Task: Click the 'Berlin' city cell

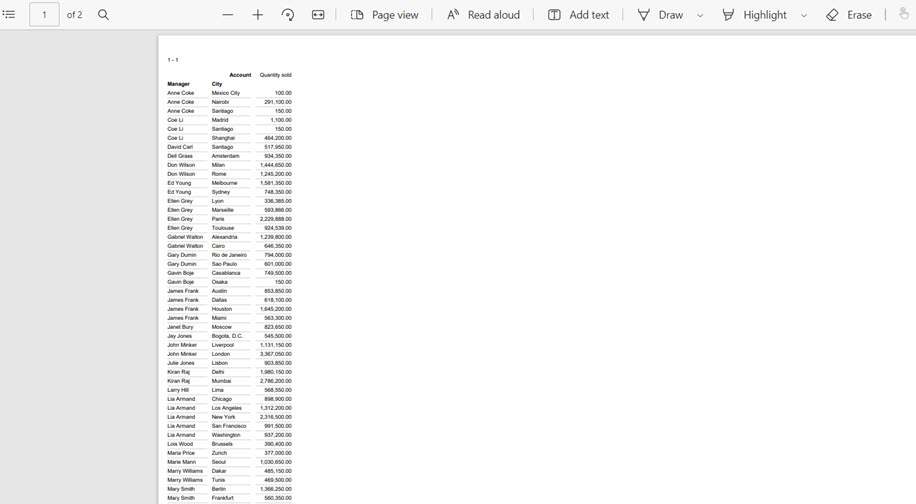Action: [x=218, y=489]
